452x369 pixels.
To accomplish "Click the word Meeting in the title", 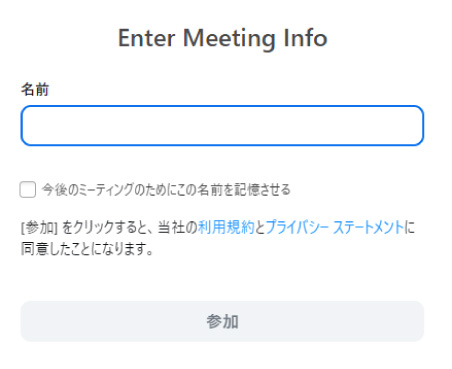I will pos(229,39).
